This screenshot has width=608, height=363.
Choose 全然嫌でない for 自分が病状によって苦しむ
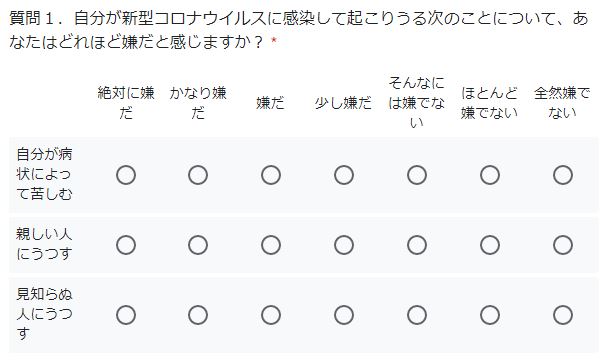coord(563,175)
